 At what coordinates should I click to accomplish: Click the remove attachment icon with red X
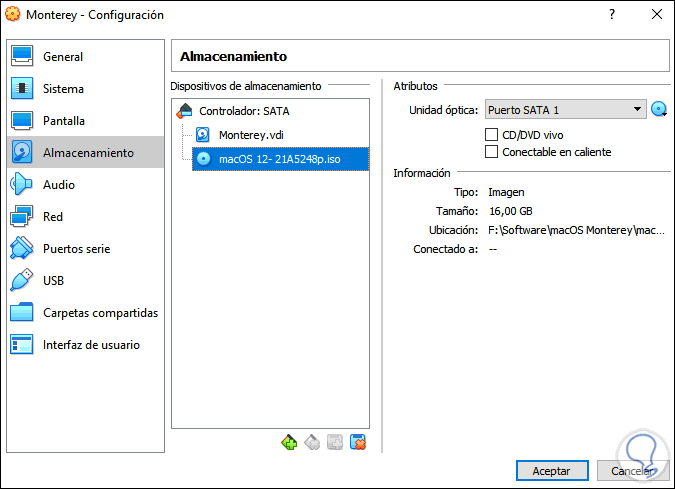358,442
